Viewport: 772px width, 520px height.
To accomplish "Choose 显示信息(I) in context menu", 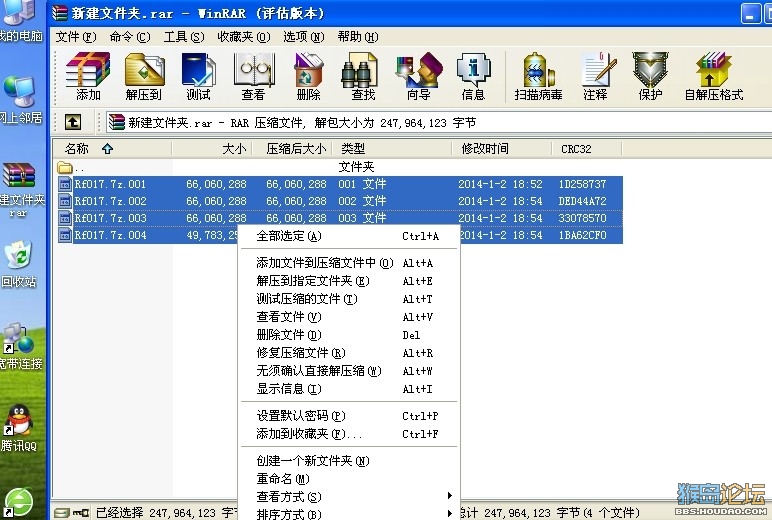I will click(x=349, y=389).
